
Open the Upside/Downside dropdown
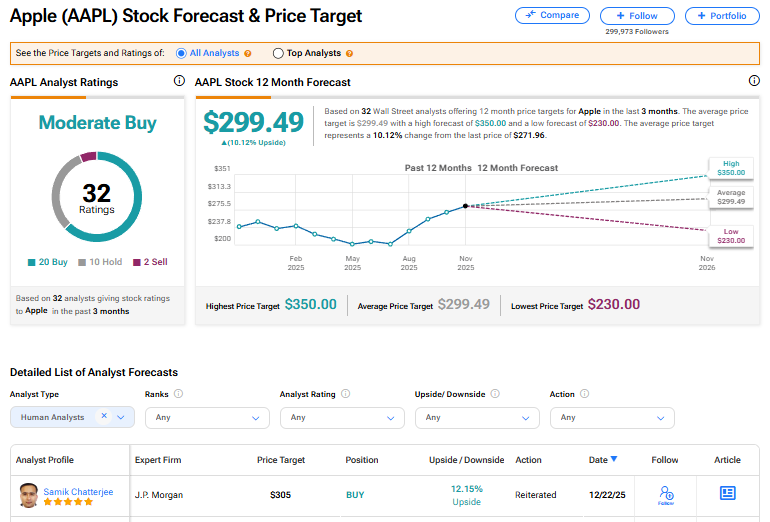474,417
